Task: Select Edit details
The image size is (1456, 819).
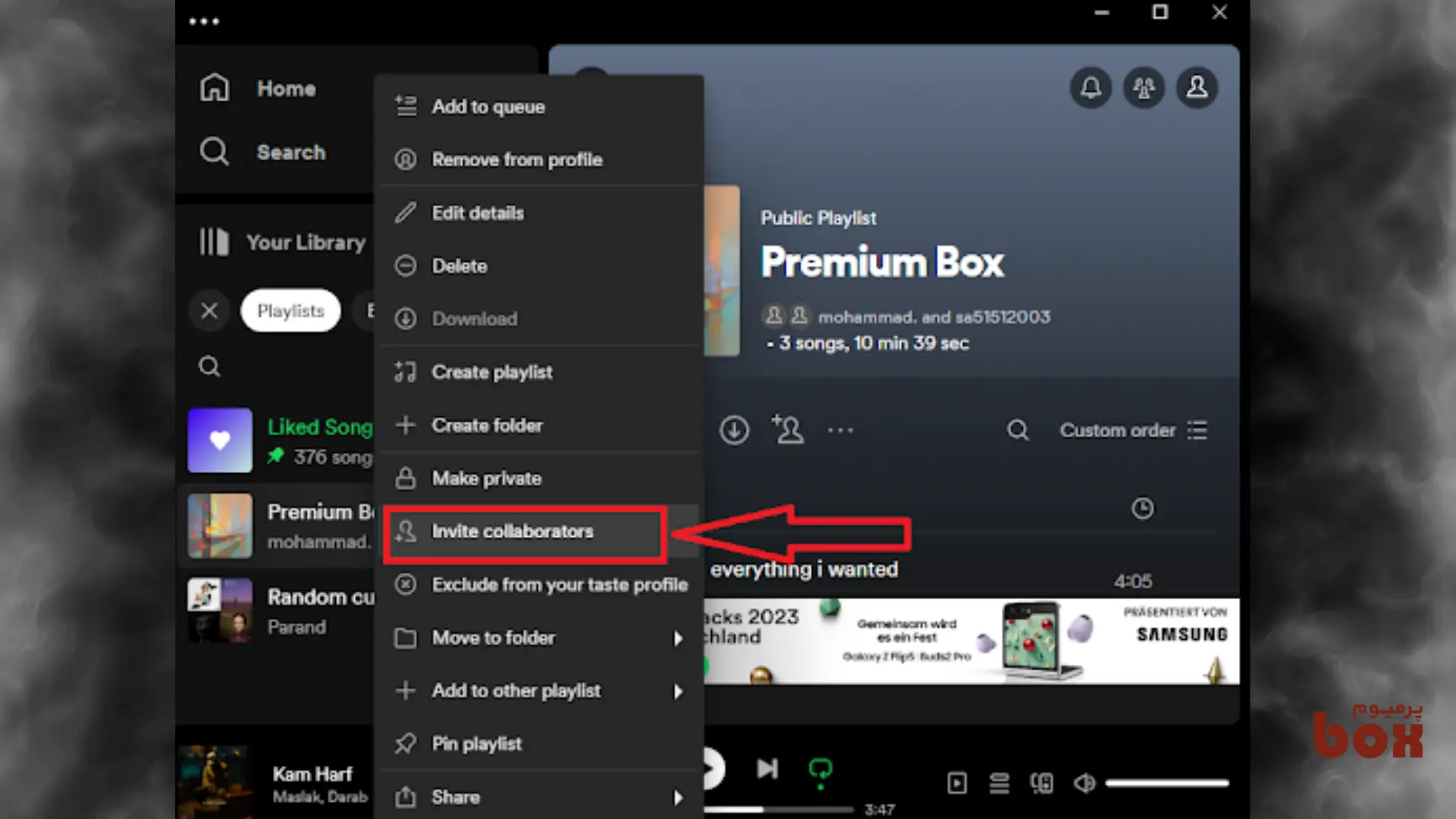Action: click(540, 213)
